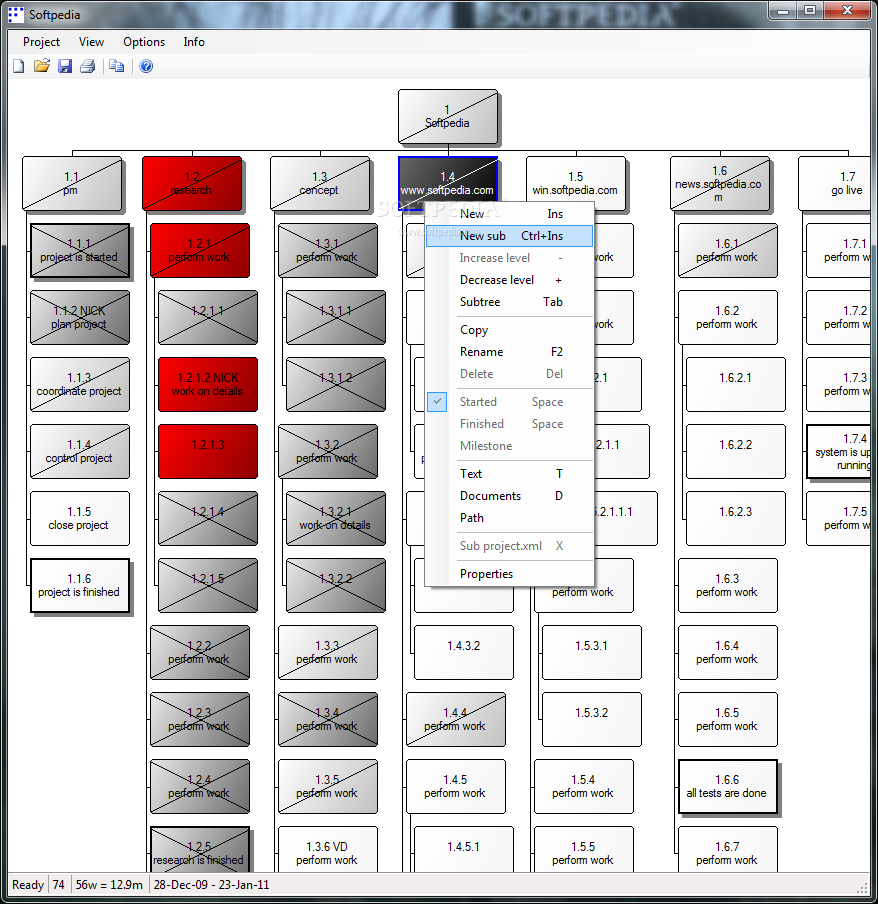Image resolution: width=878 pixels, height=904 pixels.
Task: Select node 1.5.3.1
Action: [x=592, y=653]
